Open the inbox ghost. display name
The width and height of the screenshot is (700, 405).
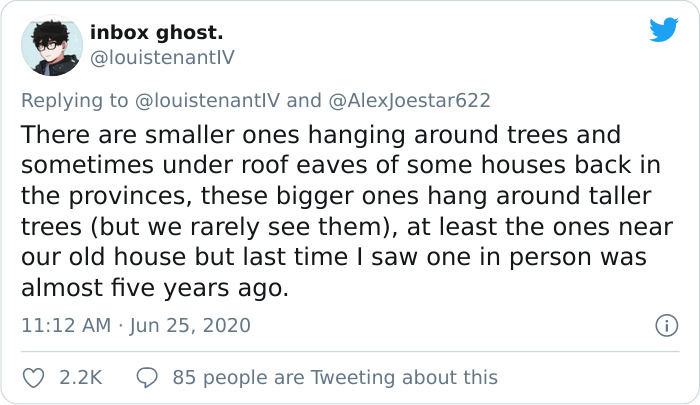156,31
